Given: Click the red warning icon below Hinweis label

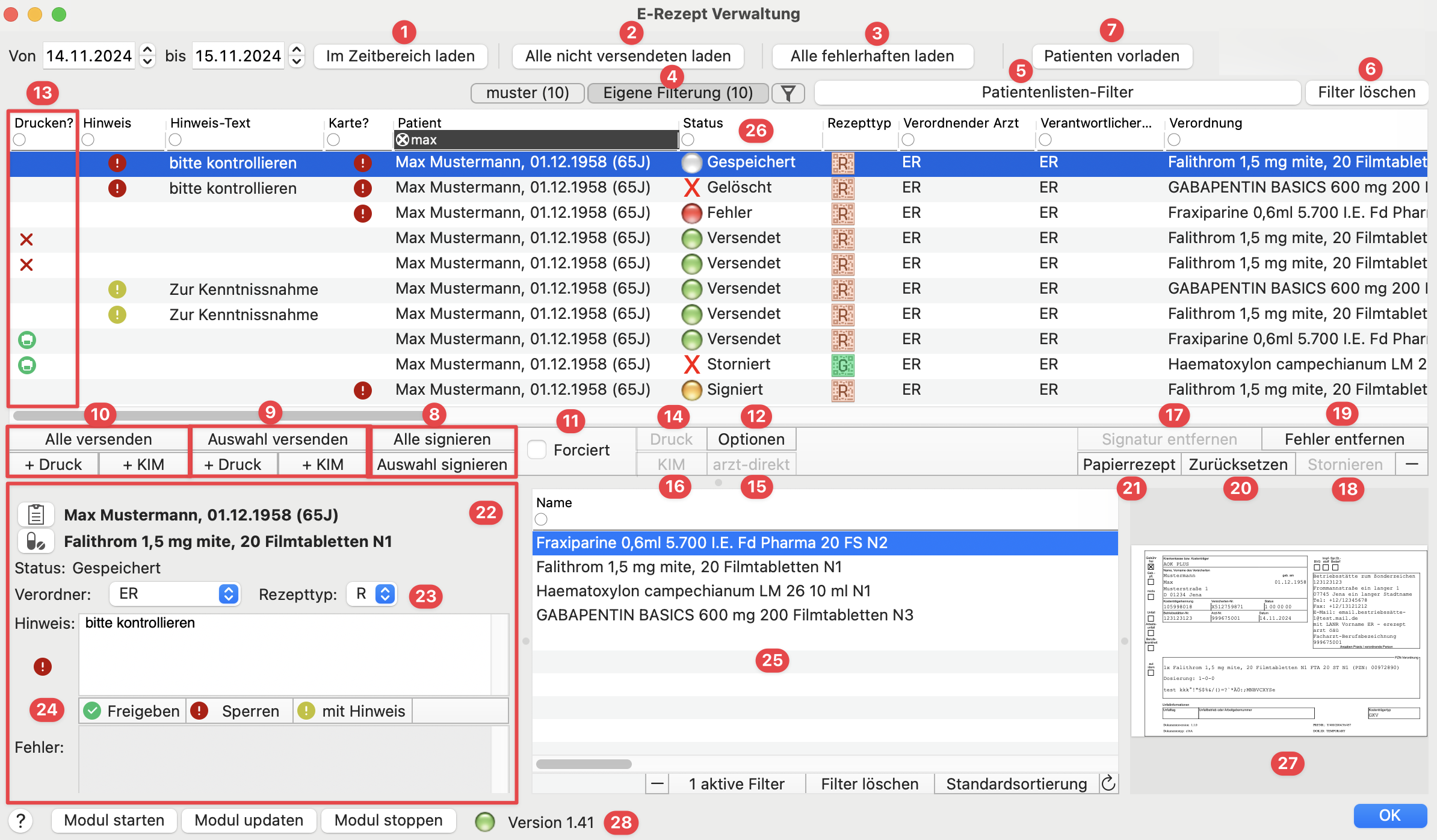Looking at the screenshot, I should point(42,667).
